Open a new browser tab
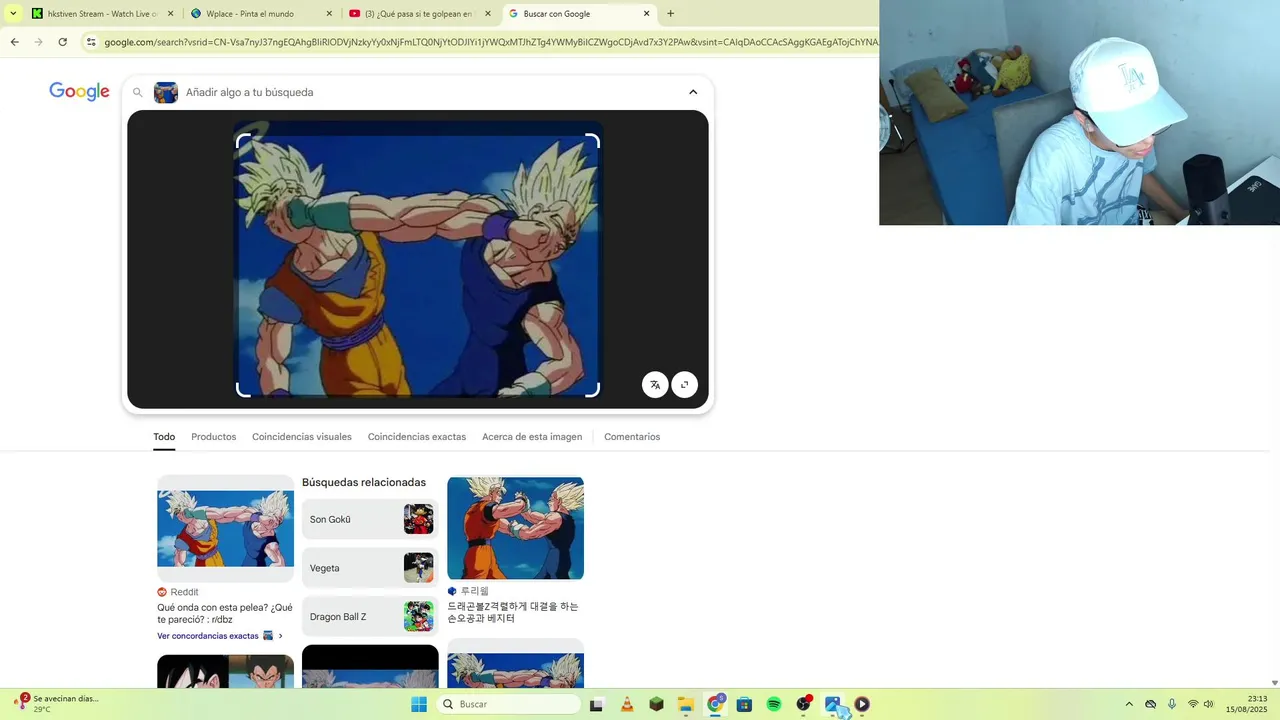The width and height of the screenshot is (1280, 720). [x=670, y=14]
